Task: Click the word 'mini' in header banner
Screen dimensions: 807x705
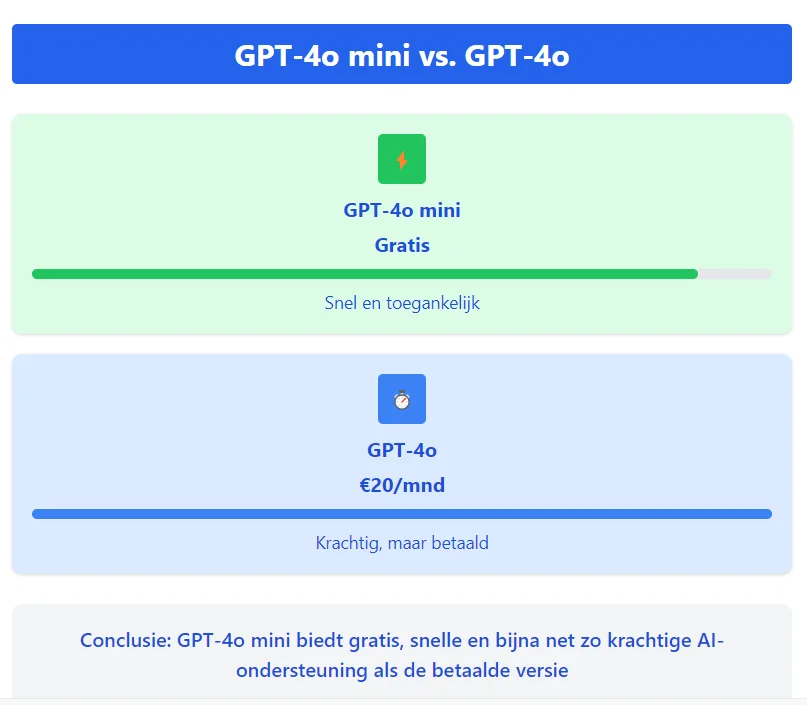Action: coord(379,56)
